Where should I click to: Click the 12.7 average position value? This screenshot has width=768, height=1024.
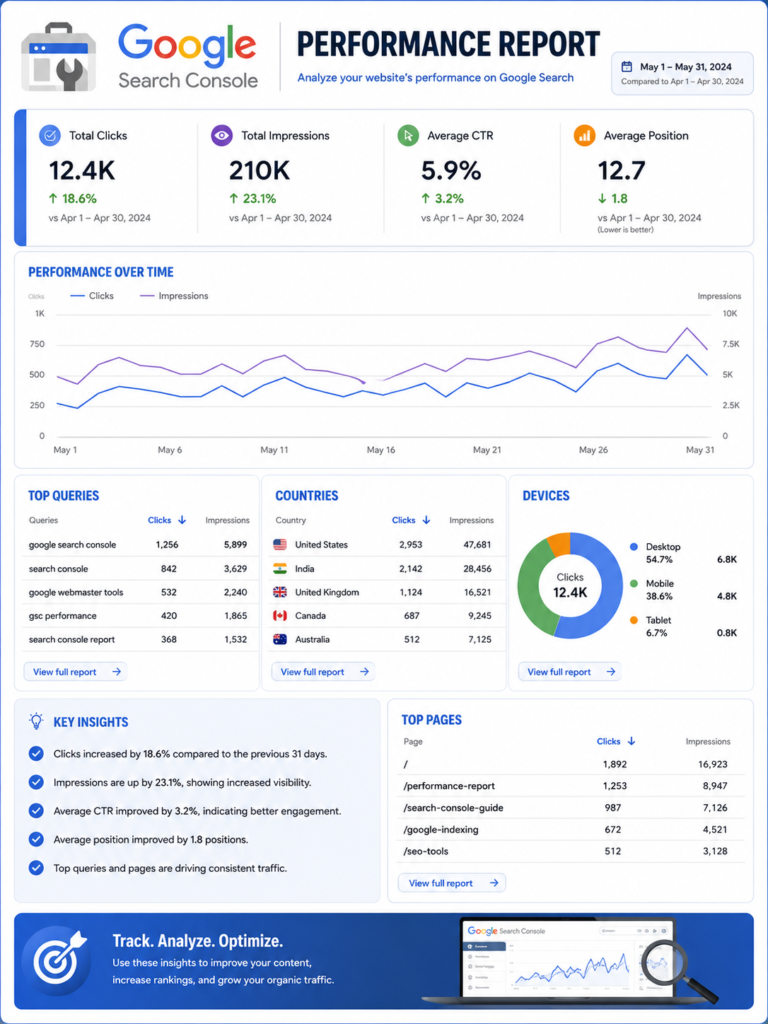(621, 170)
